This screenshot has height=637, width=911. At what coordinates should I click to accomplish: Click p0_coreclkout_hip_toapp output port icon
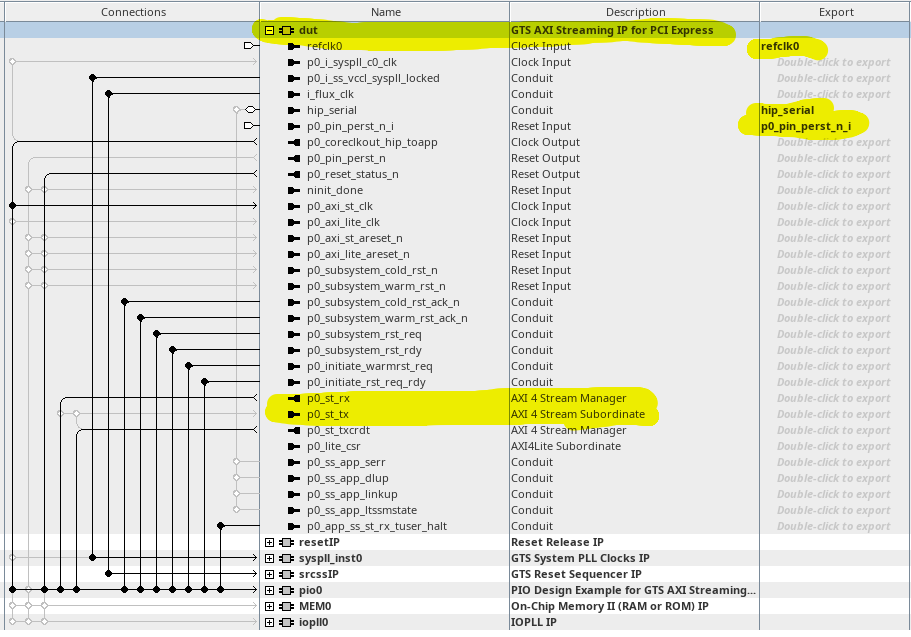[294, 142]
